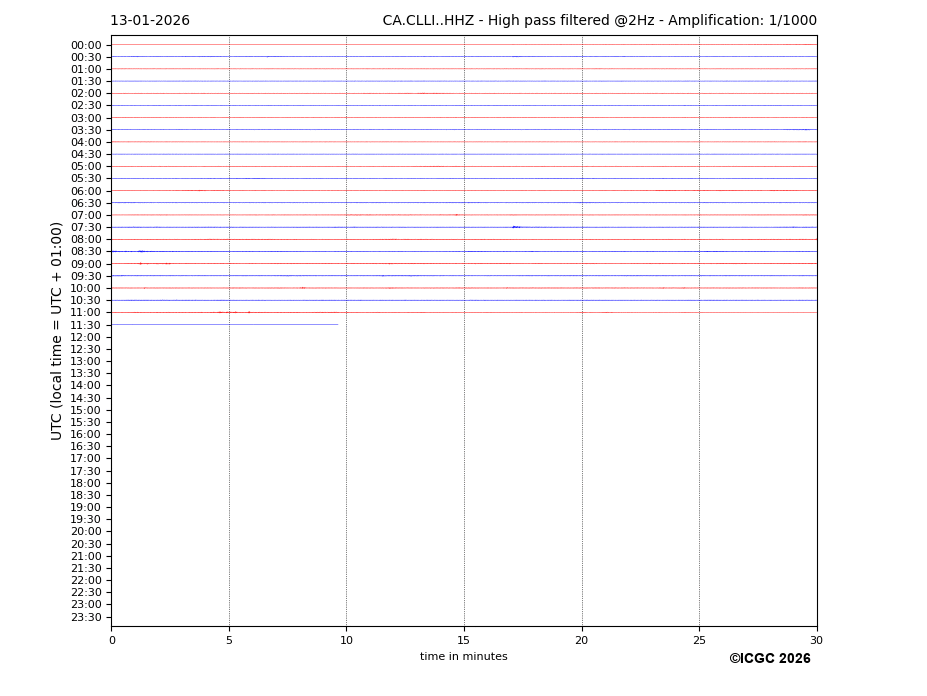The height and width of the screenshot is (696, 927).
Task: Click the UTC local time y-axis label
Action: click(x=57, y=330)
